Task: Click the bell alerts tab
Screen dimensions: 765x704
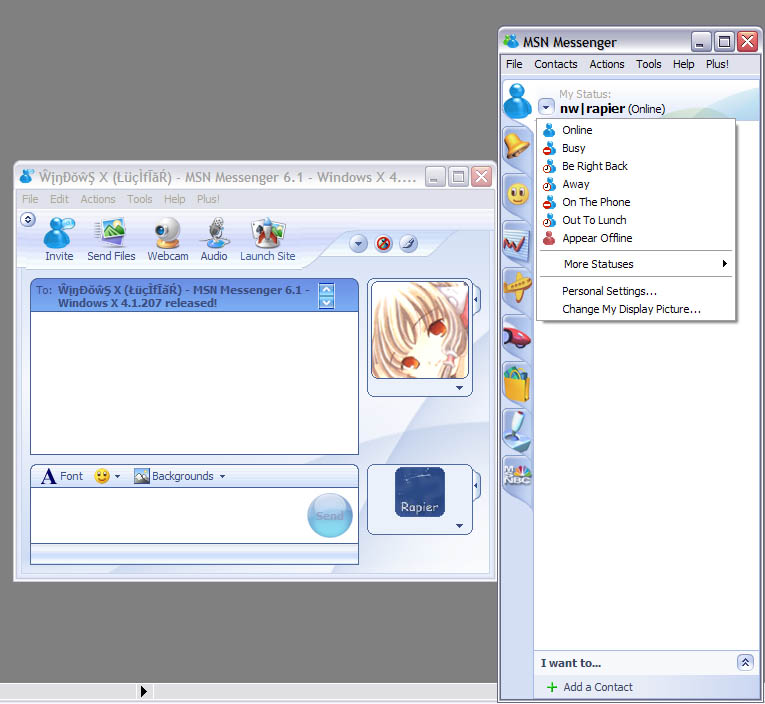Action: (517, 145)
